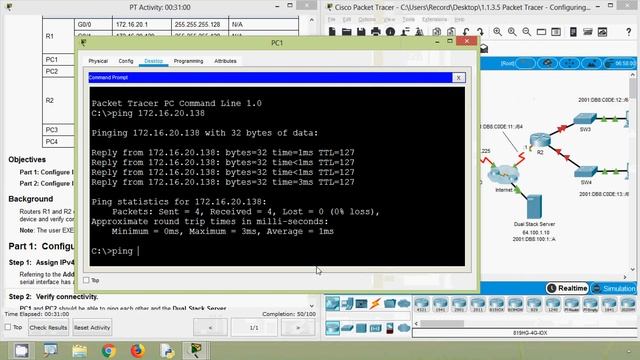Select the Multiuser Connection cloud icon
The width and height of the screenshot is (640, 360).
(404, 303)
